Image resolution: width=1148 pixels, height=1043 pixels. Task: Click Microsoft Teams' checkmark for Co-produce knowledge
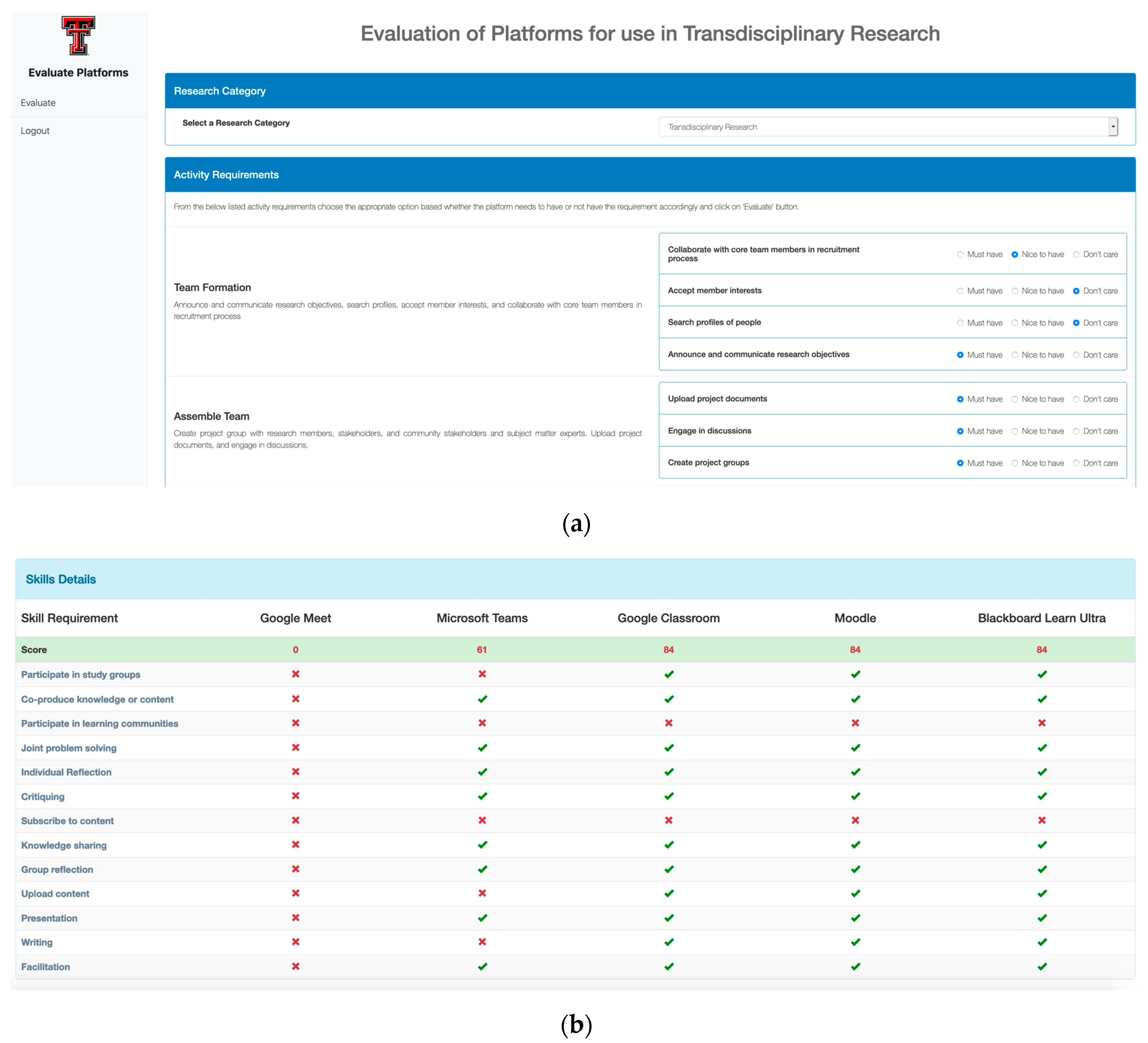point(482,699)
